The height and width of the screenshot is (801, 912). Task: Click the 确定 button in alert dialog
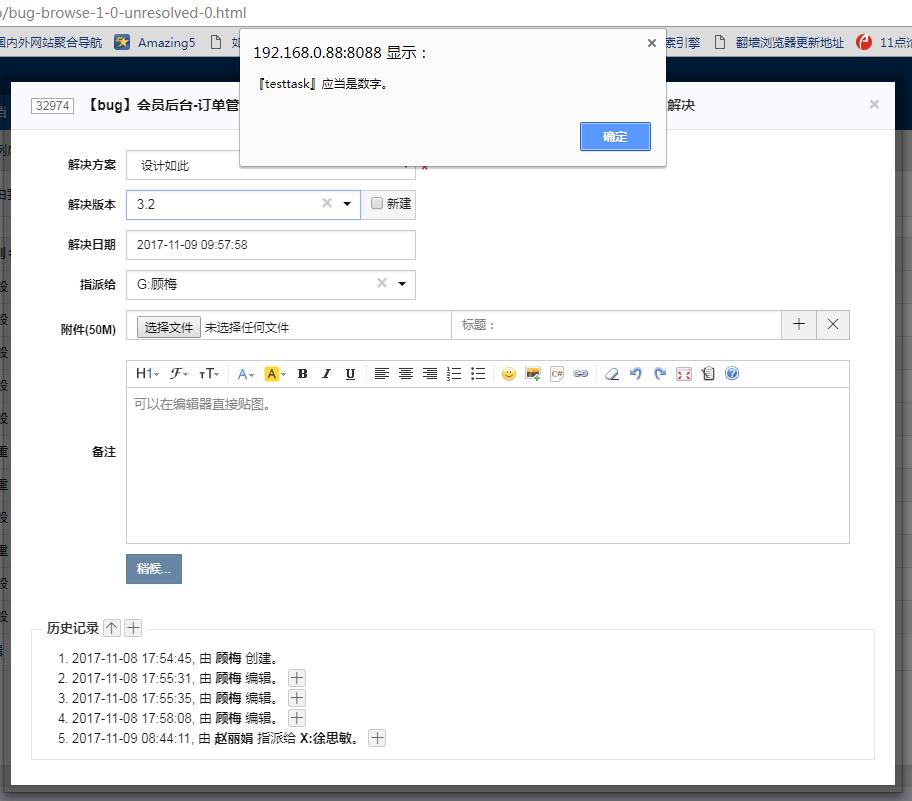tap(615, 137)
